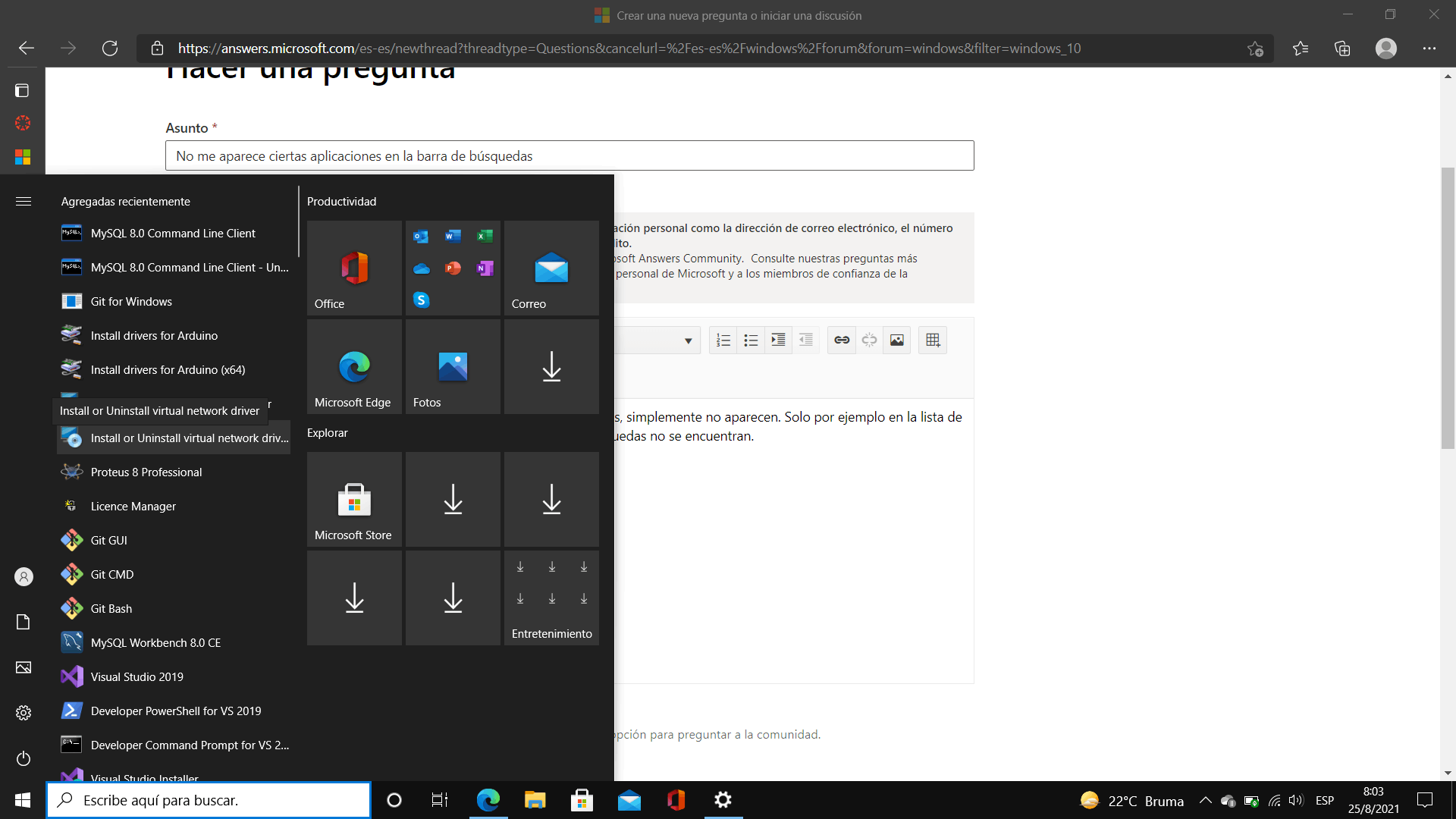Click the Power button in Start
1456x819 pixels.
click(24, 758)
